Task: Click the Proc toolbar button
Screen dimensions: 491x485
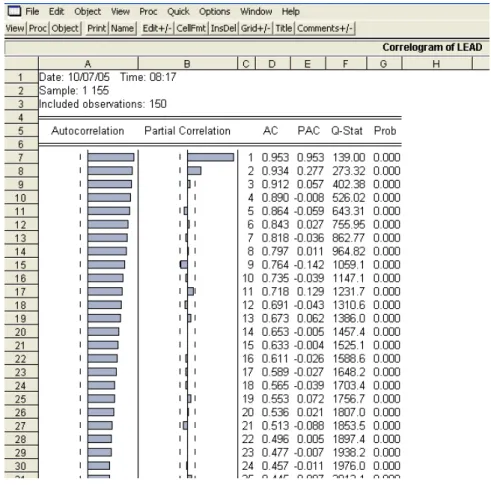Action: [x=38, y=28]
